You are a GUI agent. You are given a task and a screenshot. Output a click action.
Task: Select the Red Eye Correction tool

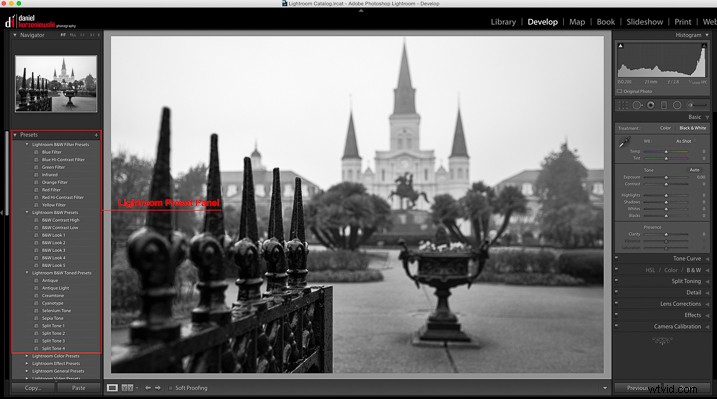[x=650, y=105]
